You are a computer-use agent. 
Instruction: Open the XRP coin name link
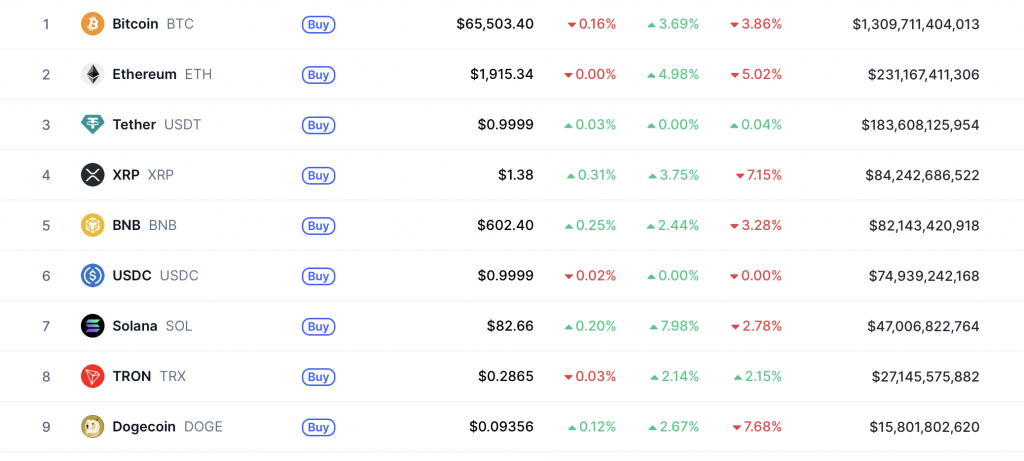point(126,175)
